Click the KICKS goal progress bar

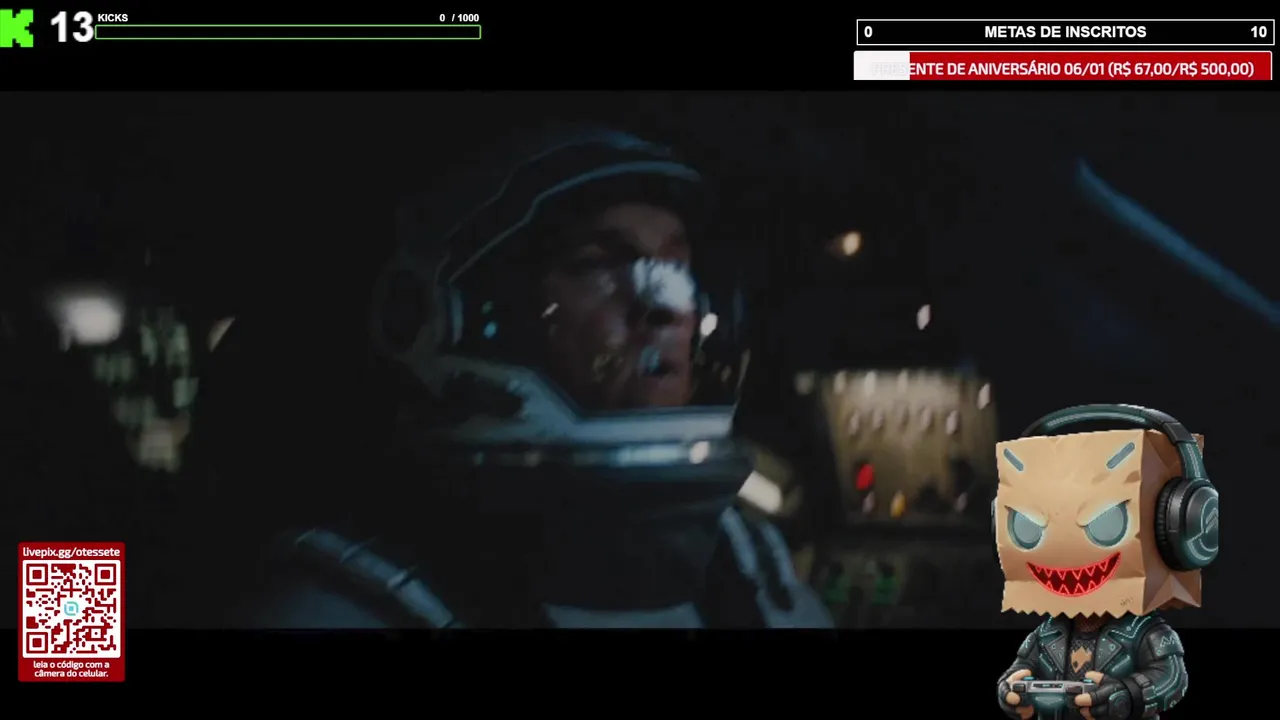coord(288,32)
